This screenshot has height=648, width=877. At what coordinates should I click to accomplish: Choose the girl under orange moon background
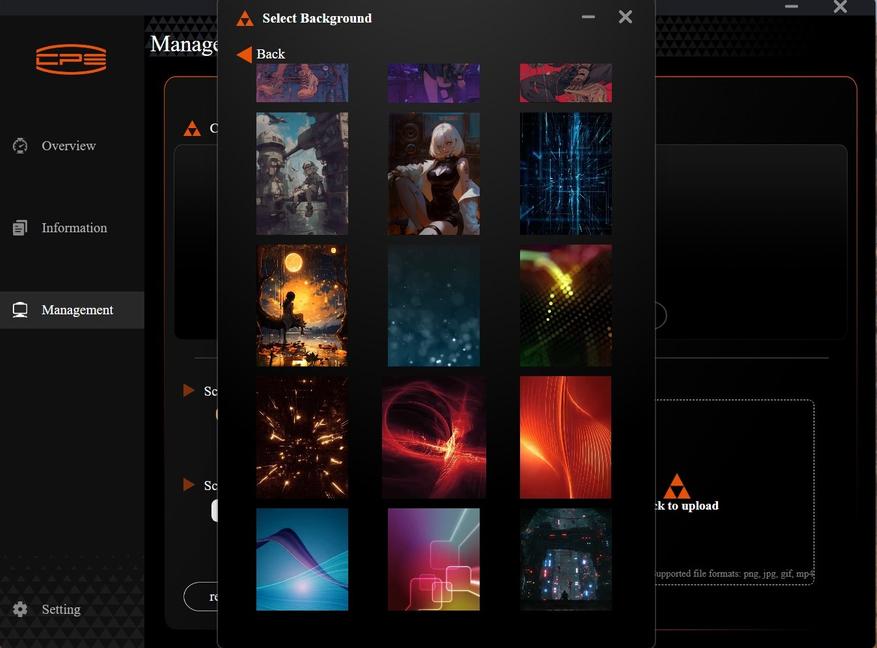pyautogui.click(x=302, y=305)
